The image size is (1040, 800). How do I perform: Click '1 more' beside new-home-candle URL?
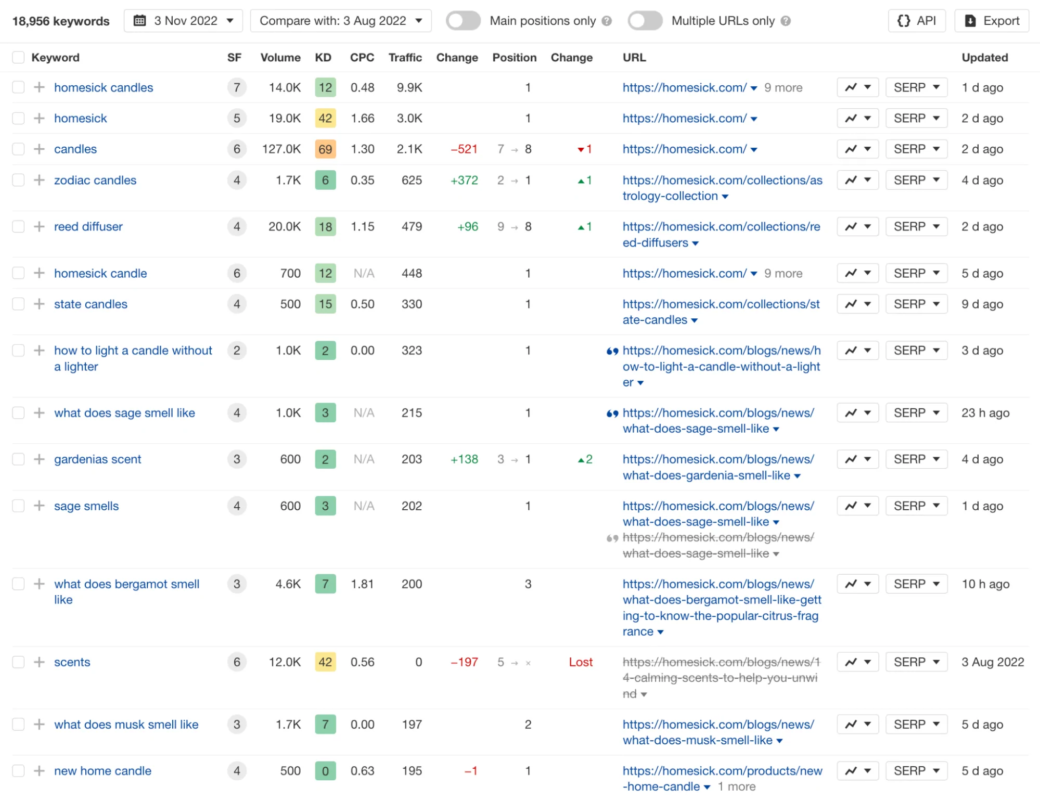tap(736, 787)
